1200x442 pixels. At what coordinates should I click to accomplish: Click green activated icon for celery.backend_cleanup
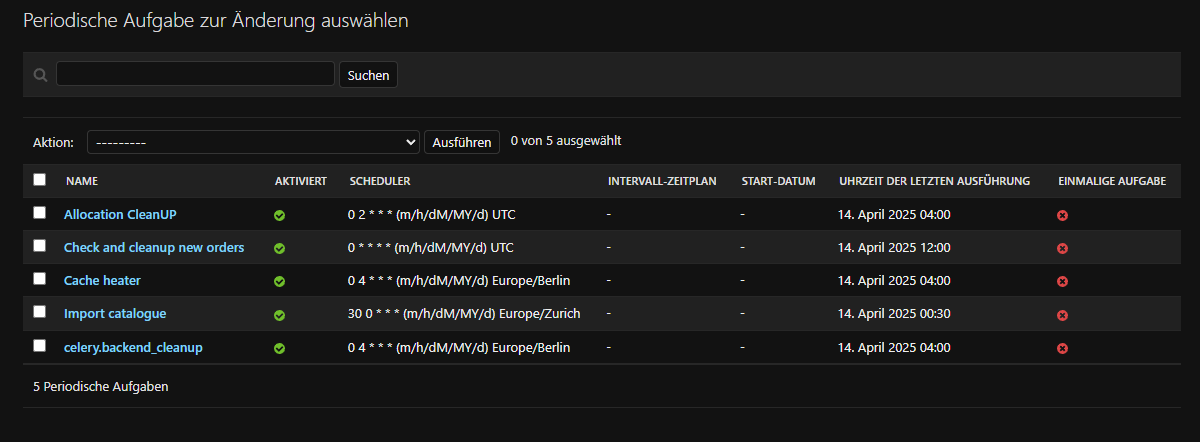280,348
